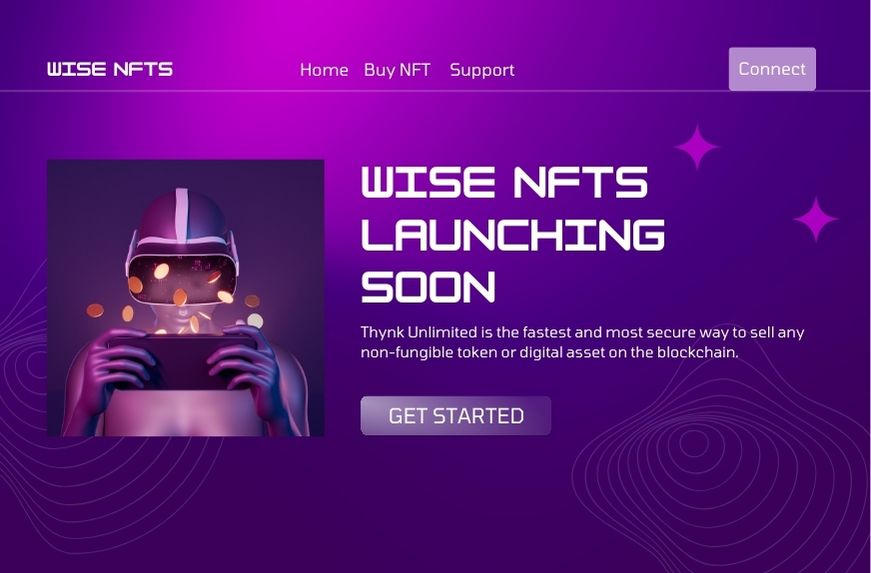Click the GET STARTED button
The width and height of the screenshot is (871, 573).
[455, 416]
